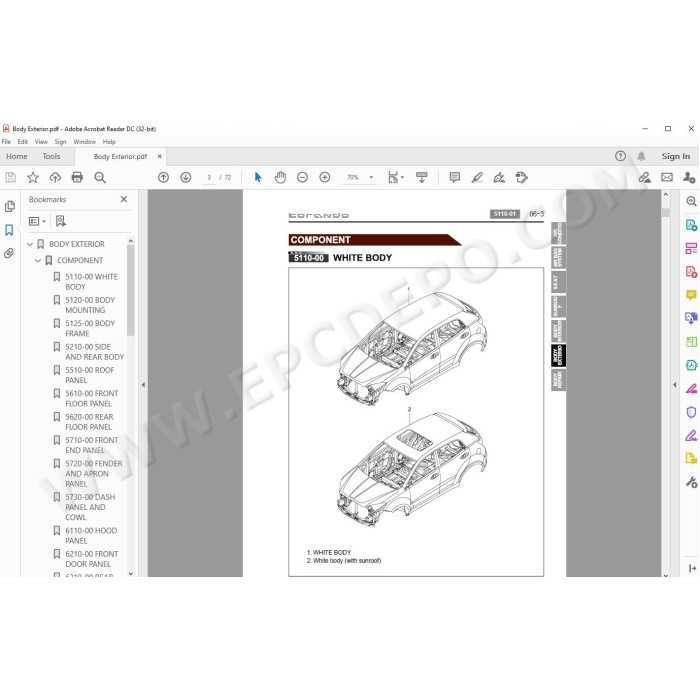
Task: Close the Body Exterior.pdf tab
Action: coord(159,156)
